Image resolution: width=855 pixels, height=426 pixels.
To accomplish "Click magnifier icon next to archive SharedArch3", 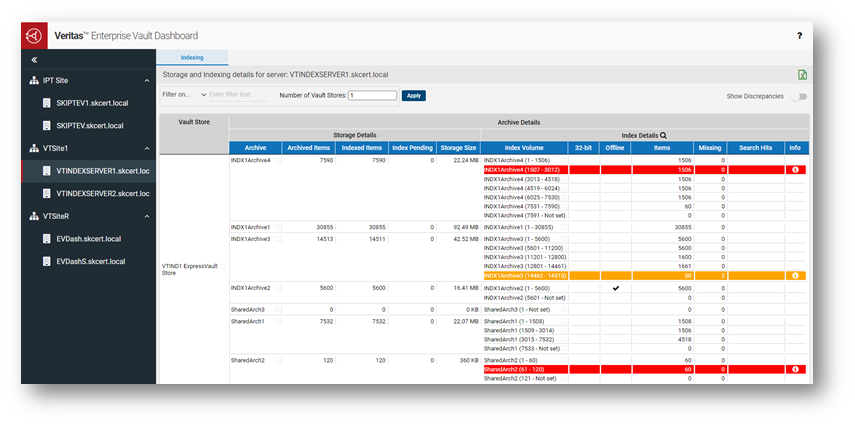I will tap(277, 309).
